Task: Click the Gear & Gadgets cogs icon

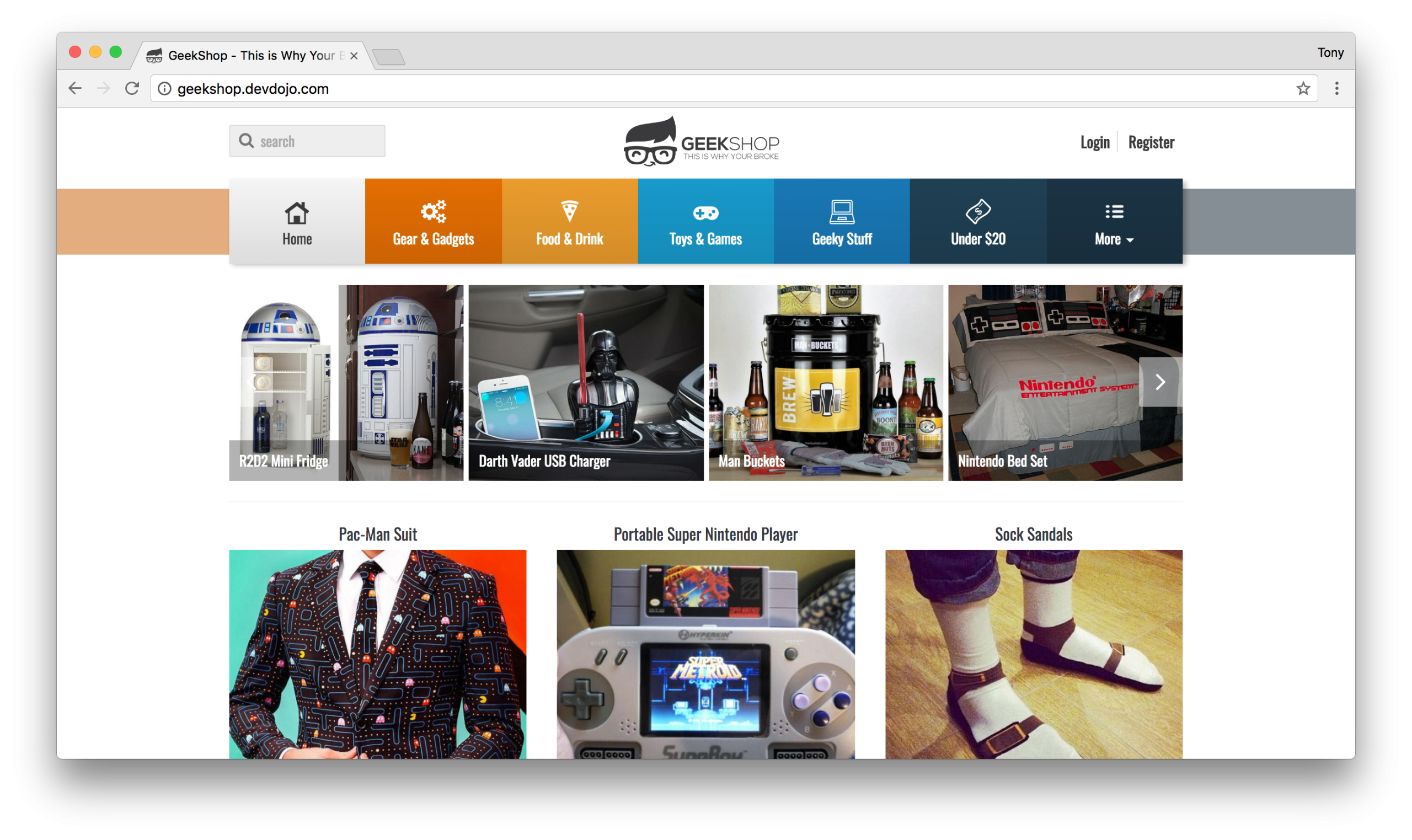Action: pos(434,212)
